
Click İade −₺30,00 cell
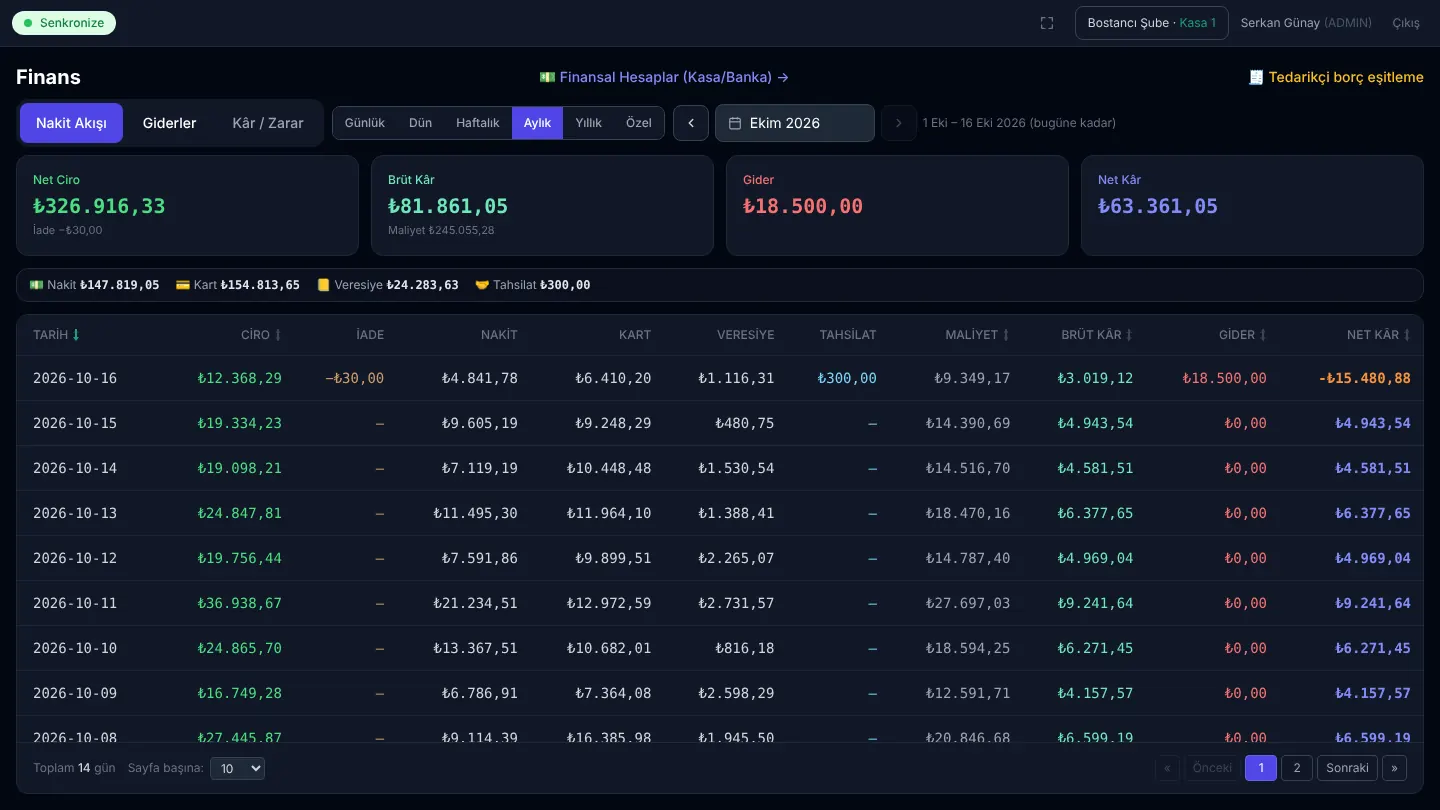[355, 378]
